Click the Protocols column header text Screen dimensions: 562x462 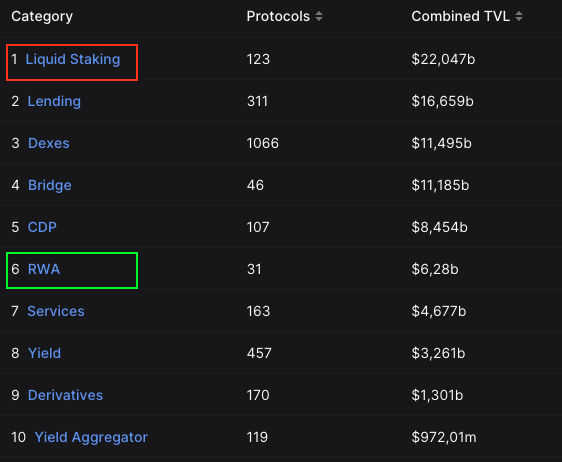click(x=278, y=16)
